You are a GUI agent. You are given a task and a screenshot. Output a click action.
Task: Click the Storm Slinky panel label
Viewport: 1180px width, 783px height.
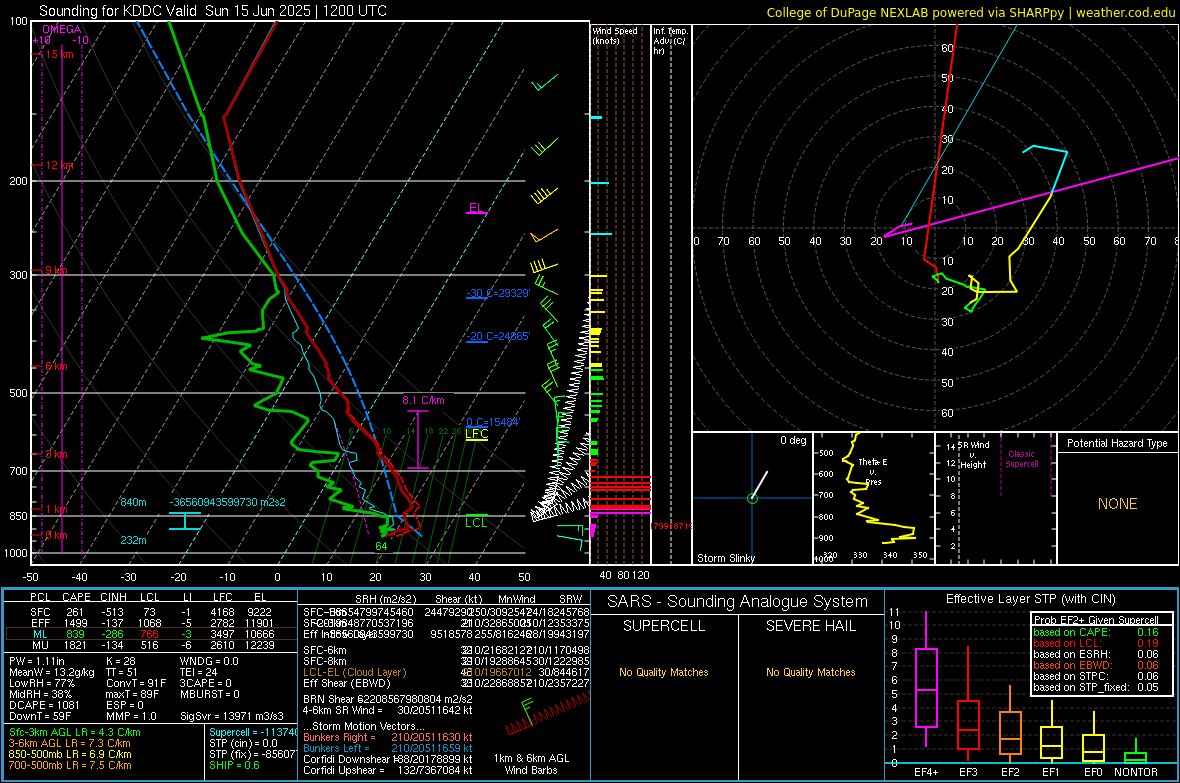[725, 558]
